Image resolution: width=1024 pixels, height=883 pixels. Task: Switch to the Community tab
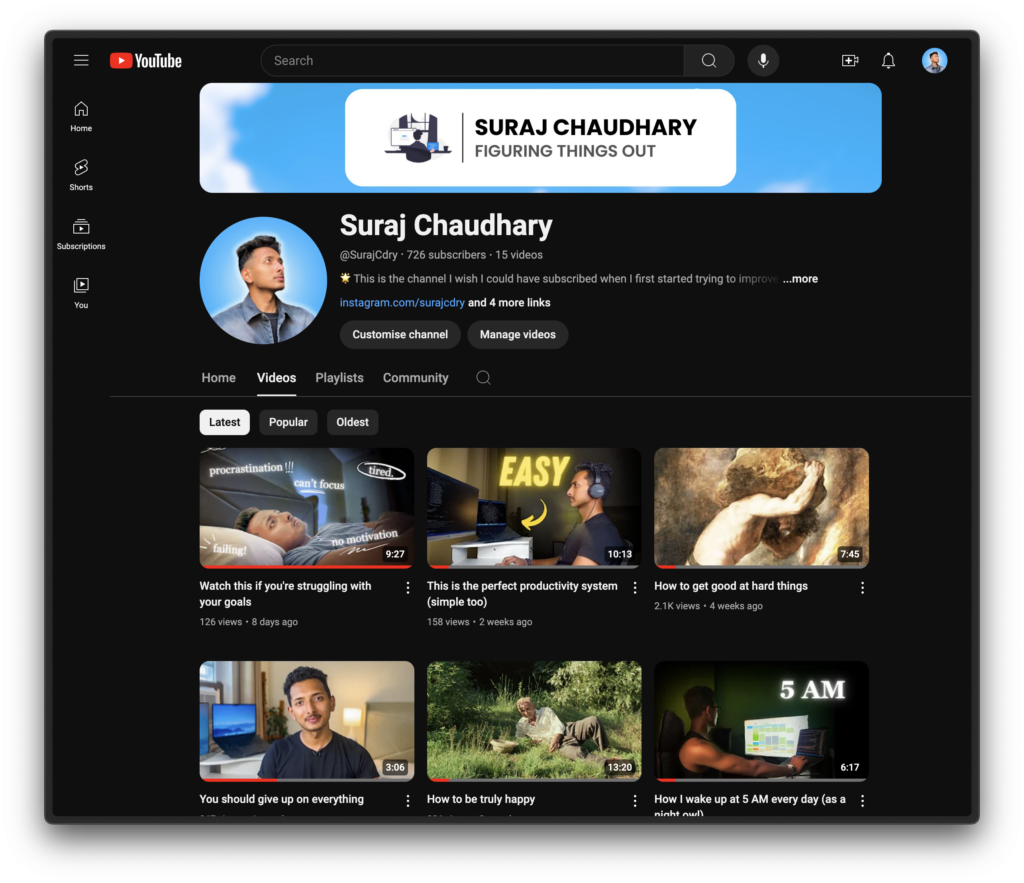pyautogui.click(x=415, y=378)
